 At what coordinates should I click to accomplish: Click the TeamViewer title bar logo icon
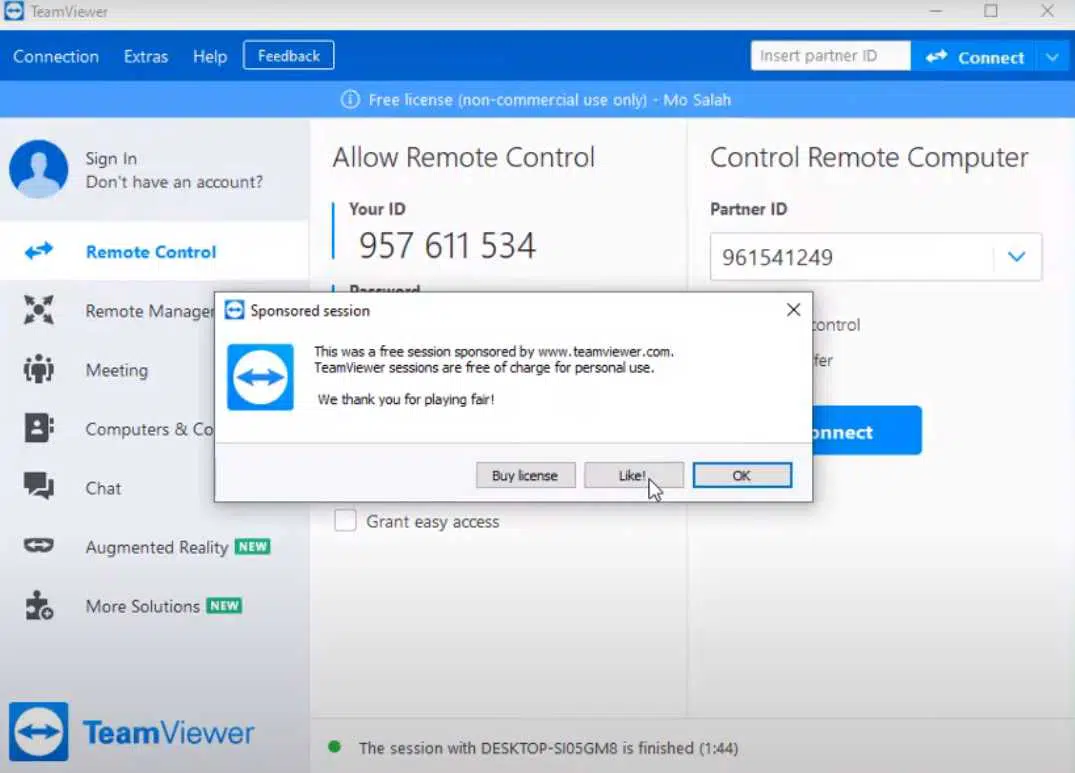(x=13, y=11)
